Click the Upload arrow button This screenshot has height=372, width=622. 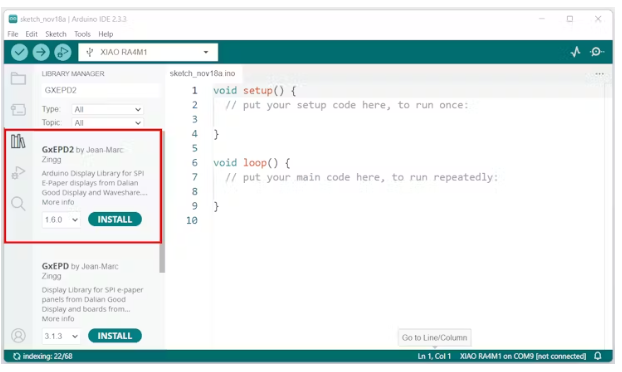(41, 52)
